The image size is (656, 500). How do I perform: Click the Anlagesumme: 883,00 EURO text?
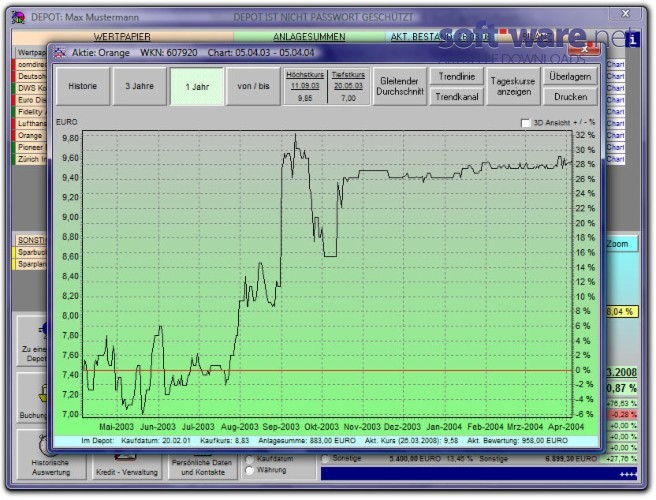pos(307,441)
